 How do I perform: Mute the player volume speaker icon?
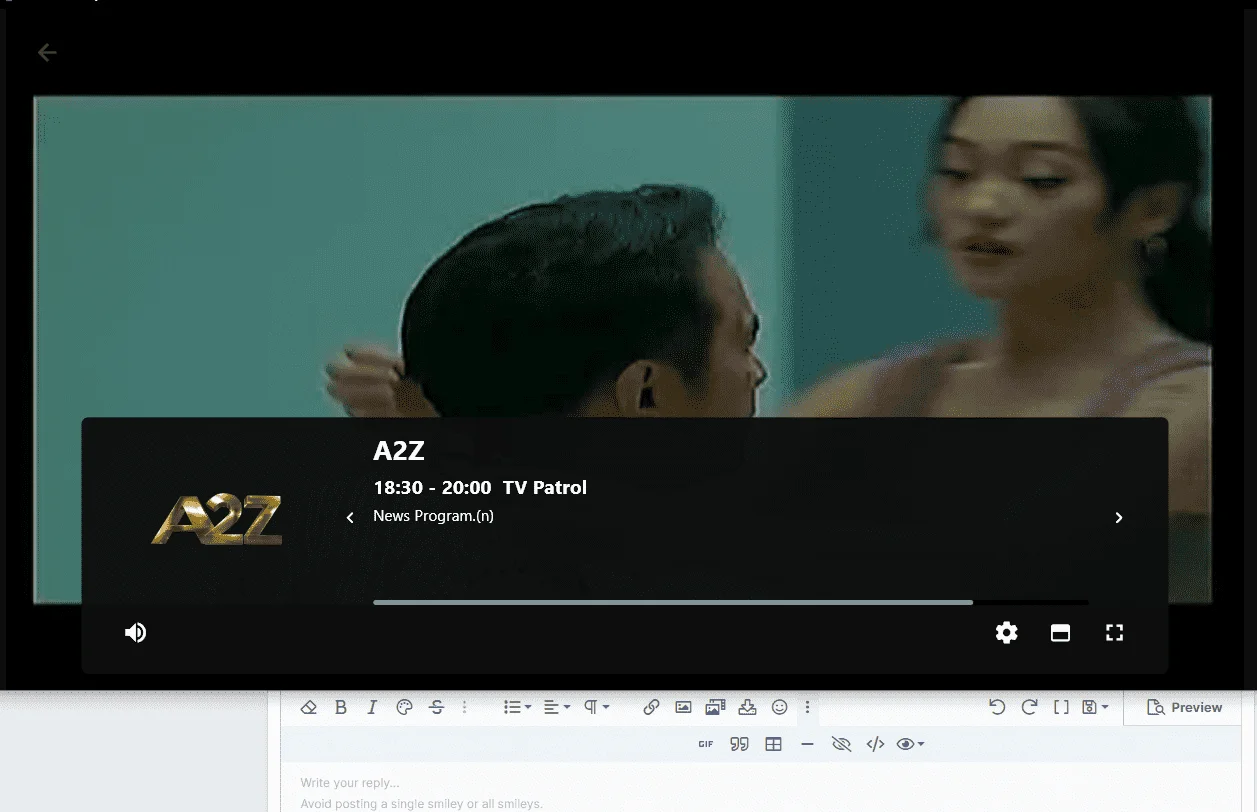click(136, 633)
